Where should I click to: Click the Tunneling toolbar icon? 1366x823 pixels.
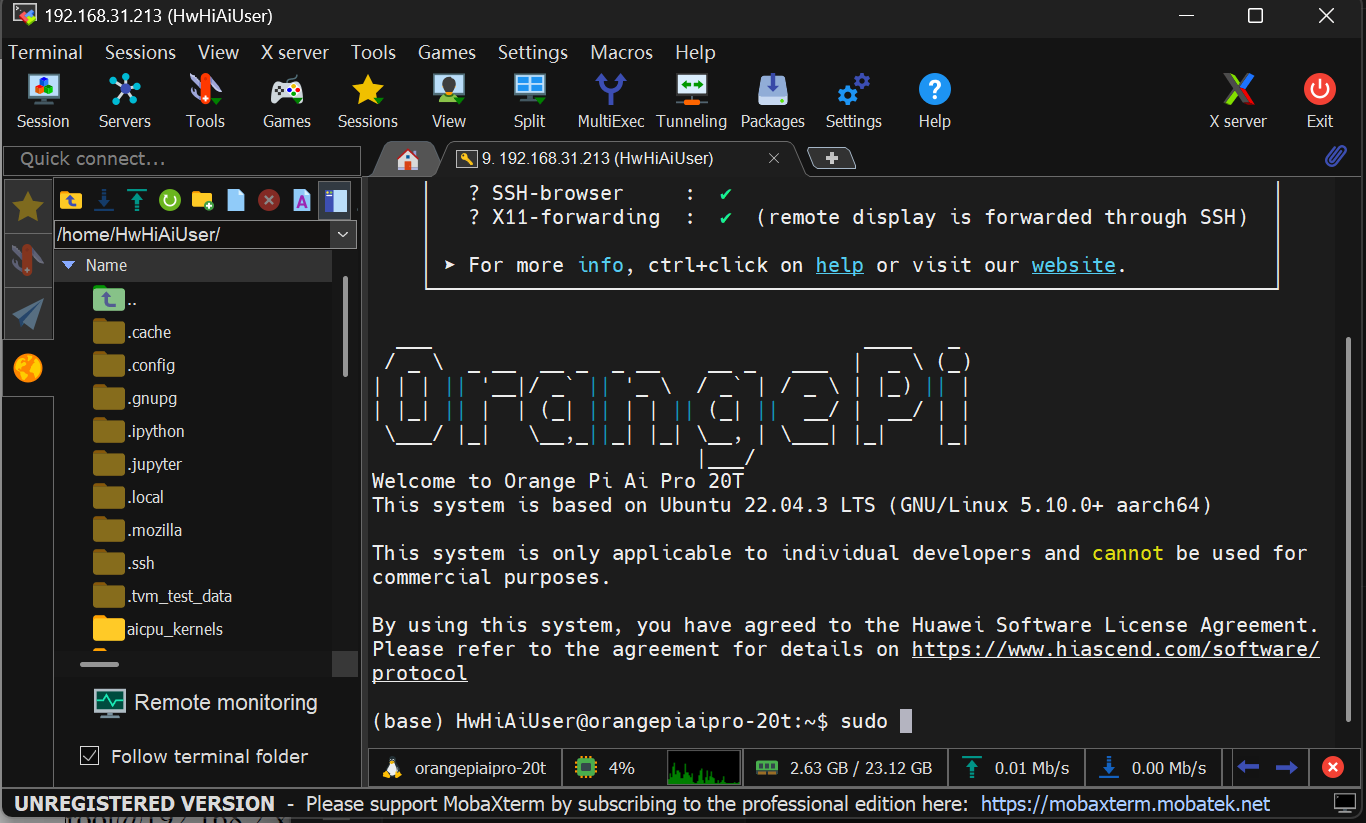tap(691, 101)
